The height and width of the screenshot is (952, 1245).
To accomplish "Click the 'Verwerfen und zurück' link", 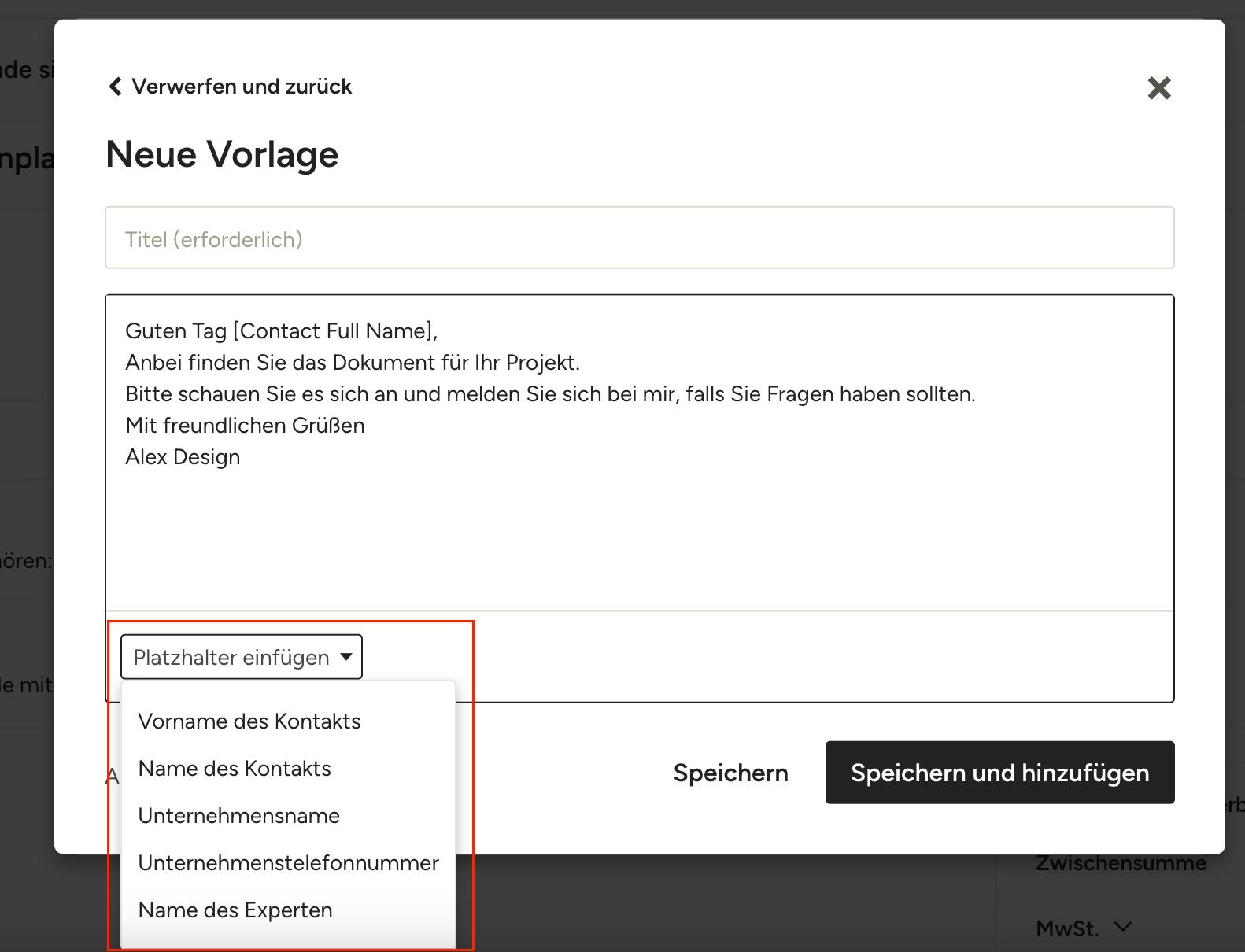I will pyautogui.click(x=241, y=87).
